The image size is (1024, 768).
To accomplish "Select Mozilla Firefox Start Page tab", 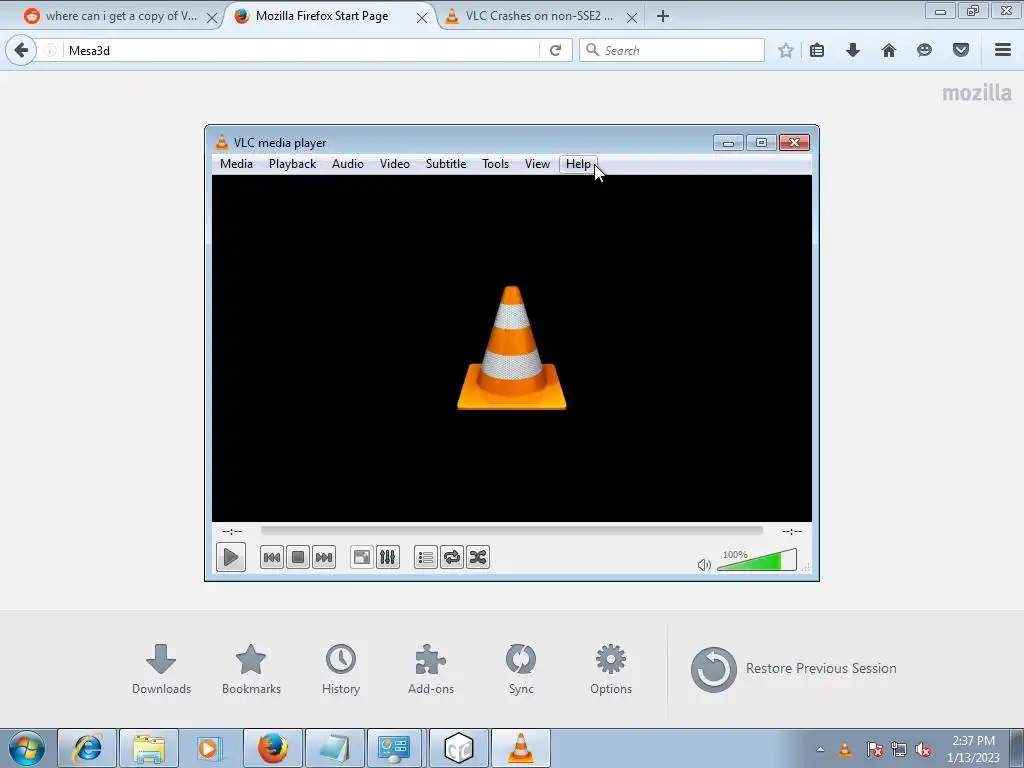I will [322, 16].
